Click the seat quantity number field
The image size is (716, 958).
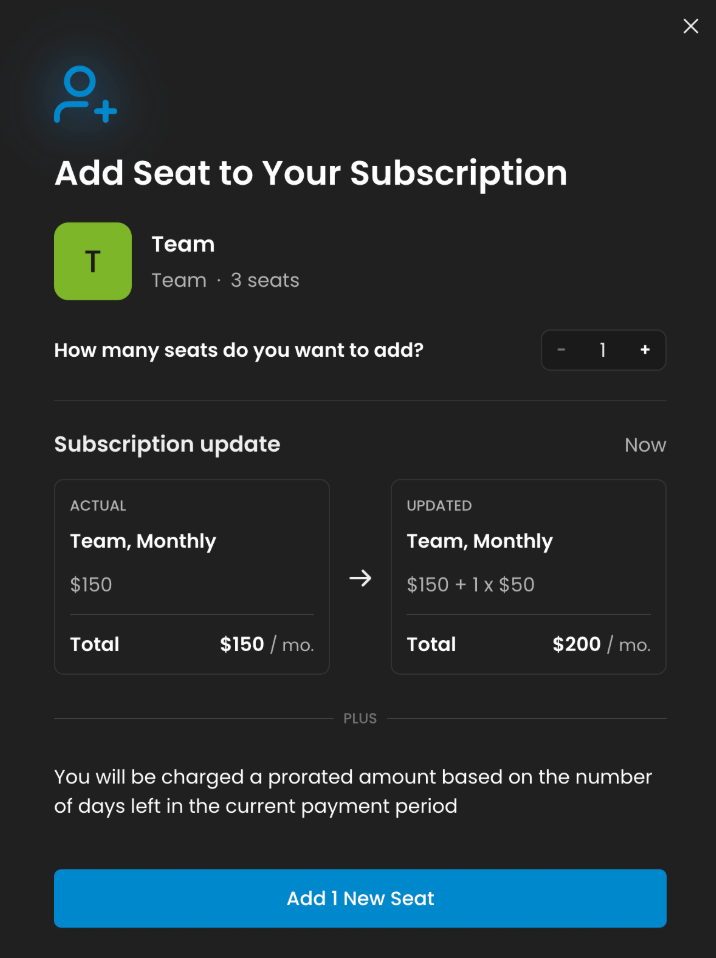[x=602, y=350]
